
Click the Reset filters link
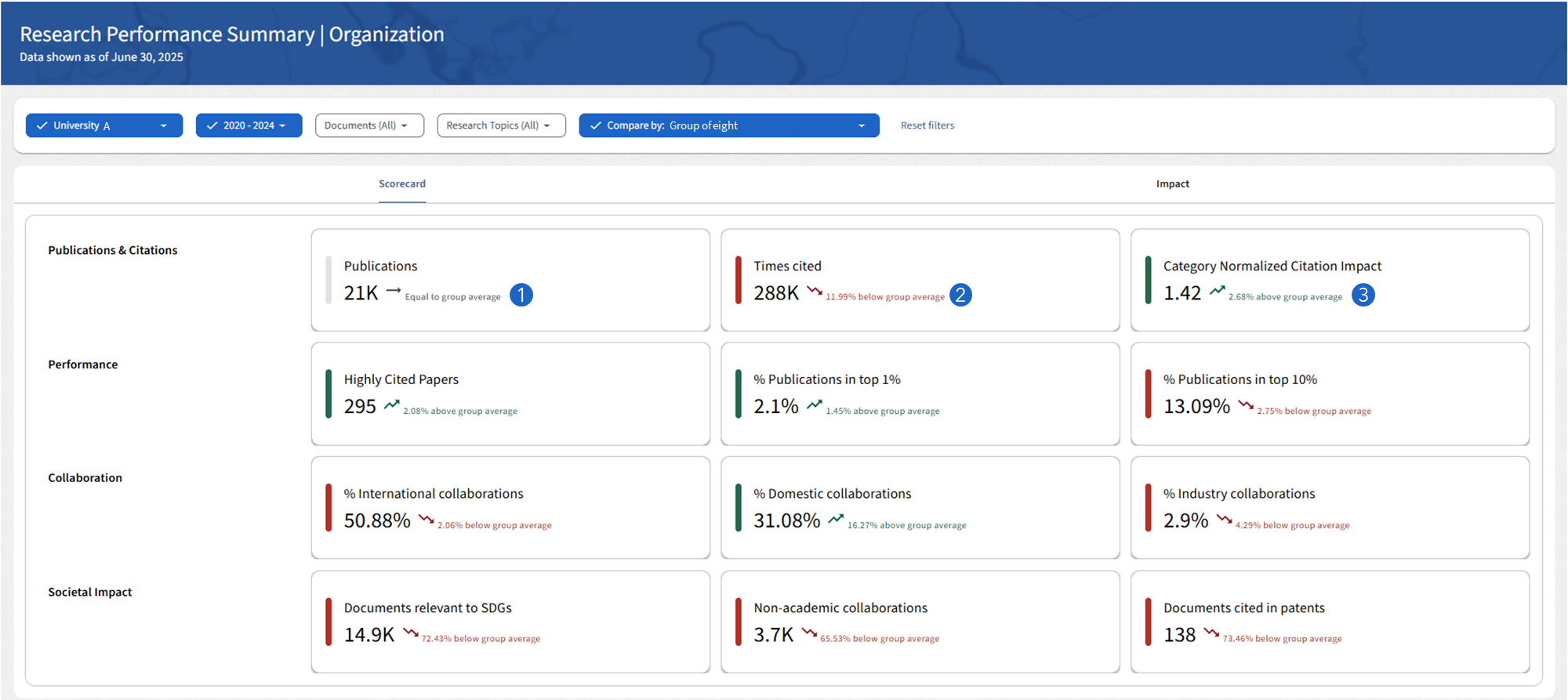coord(927,125)
